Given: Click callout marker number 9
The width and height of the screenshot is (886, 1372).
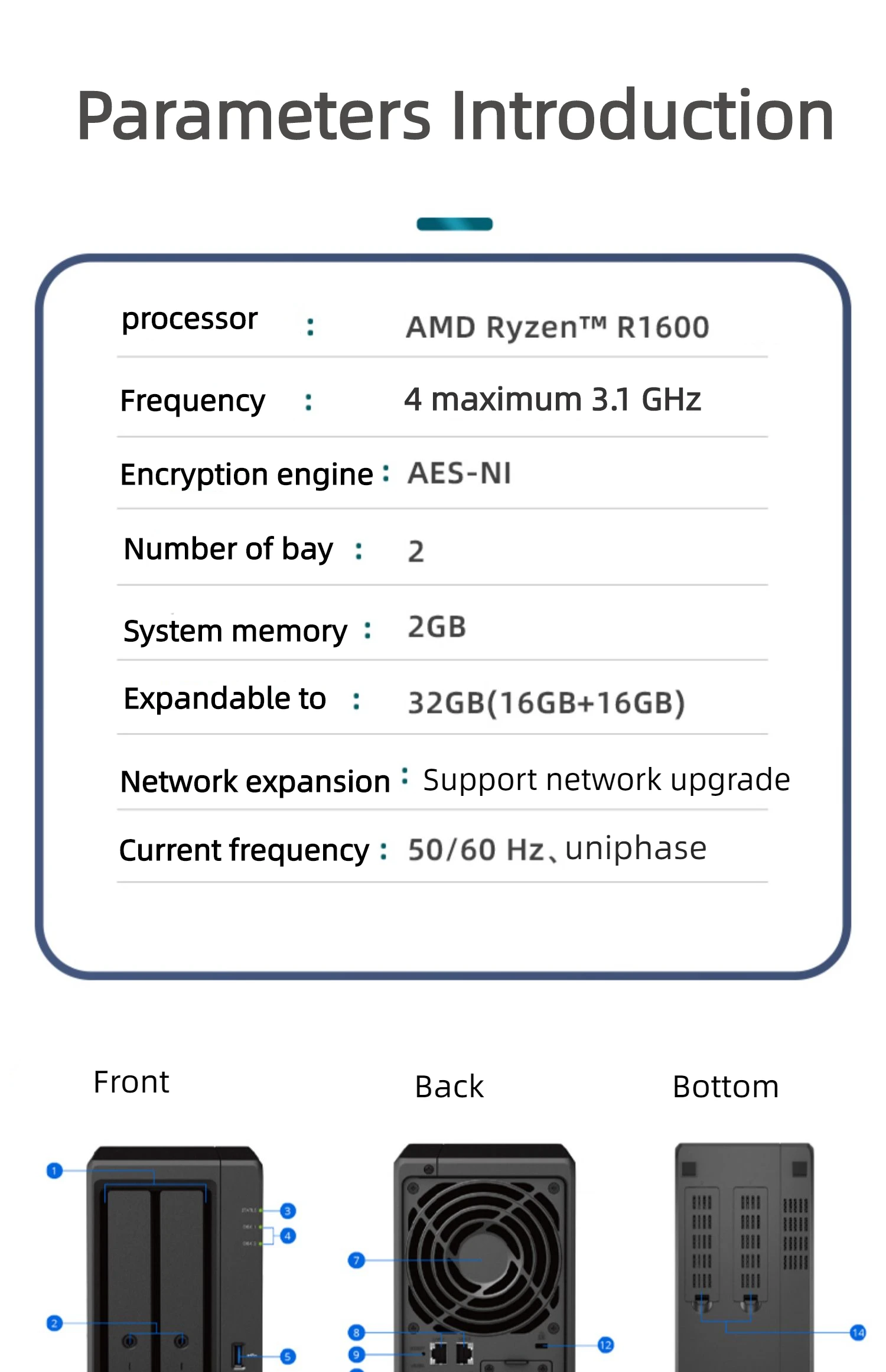Looking at the screenshot, I should [x=356, y=1354].
